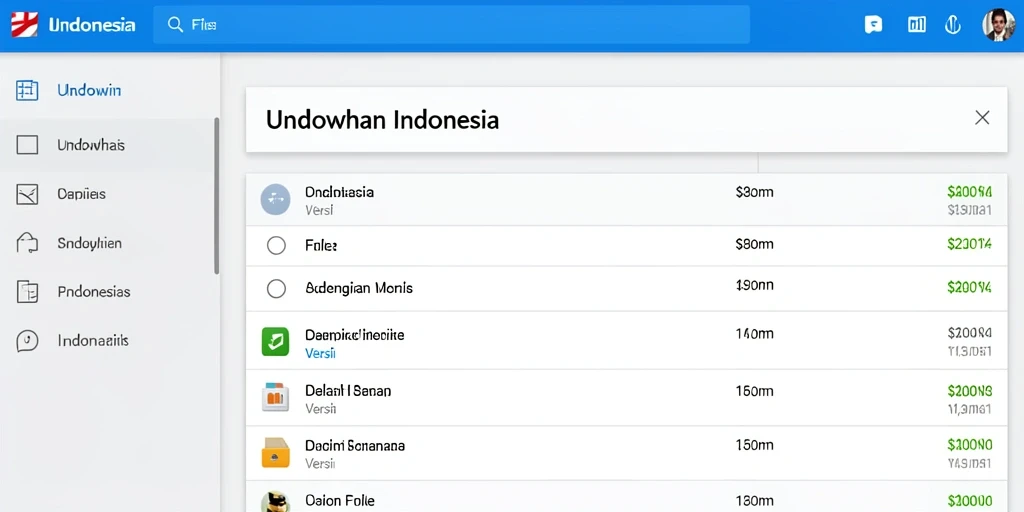Viewport: 1024px width, 512px height.
Task: Click the Undowhan Indonesia heading
Action: click(383, 120)
